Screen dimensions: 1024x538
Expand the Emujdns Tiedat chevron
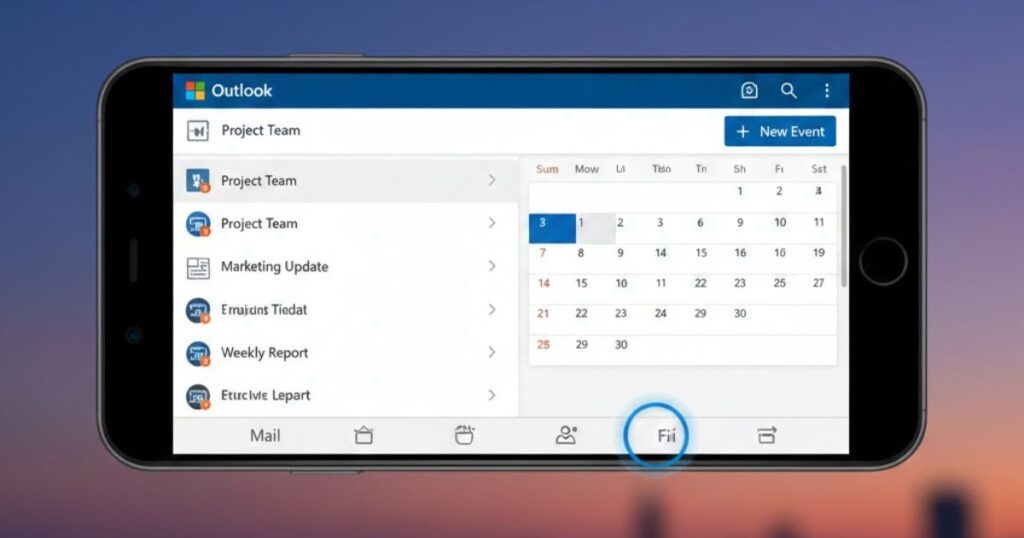pos(492,309)
